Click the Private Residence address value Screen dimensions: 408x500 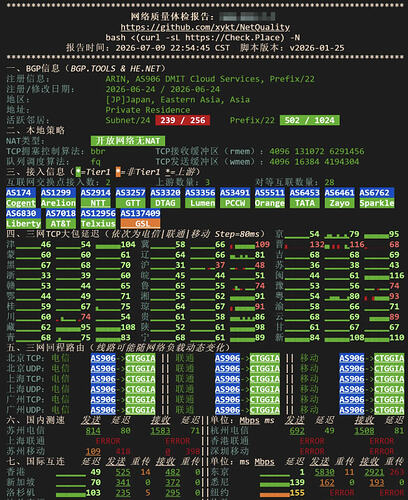tap(148, 110)
